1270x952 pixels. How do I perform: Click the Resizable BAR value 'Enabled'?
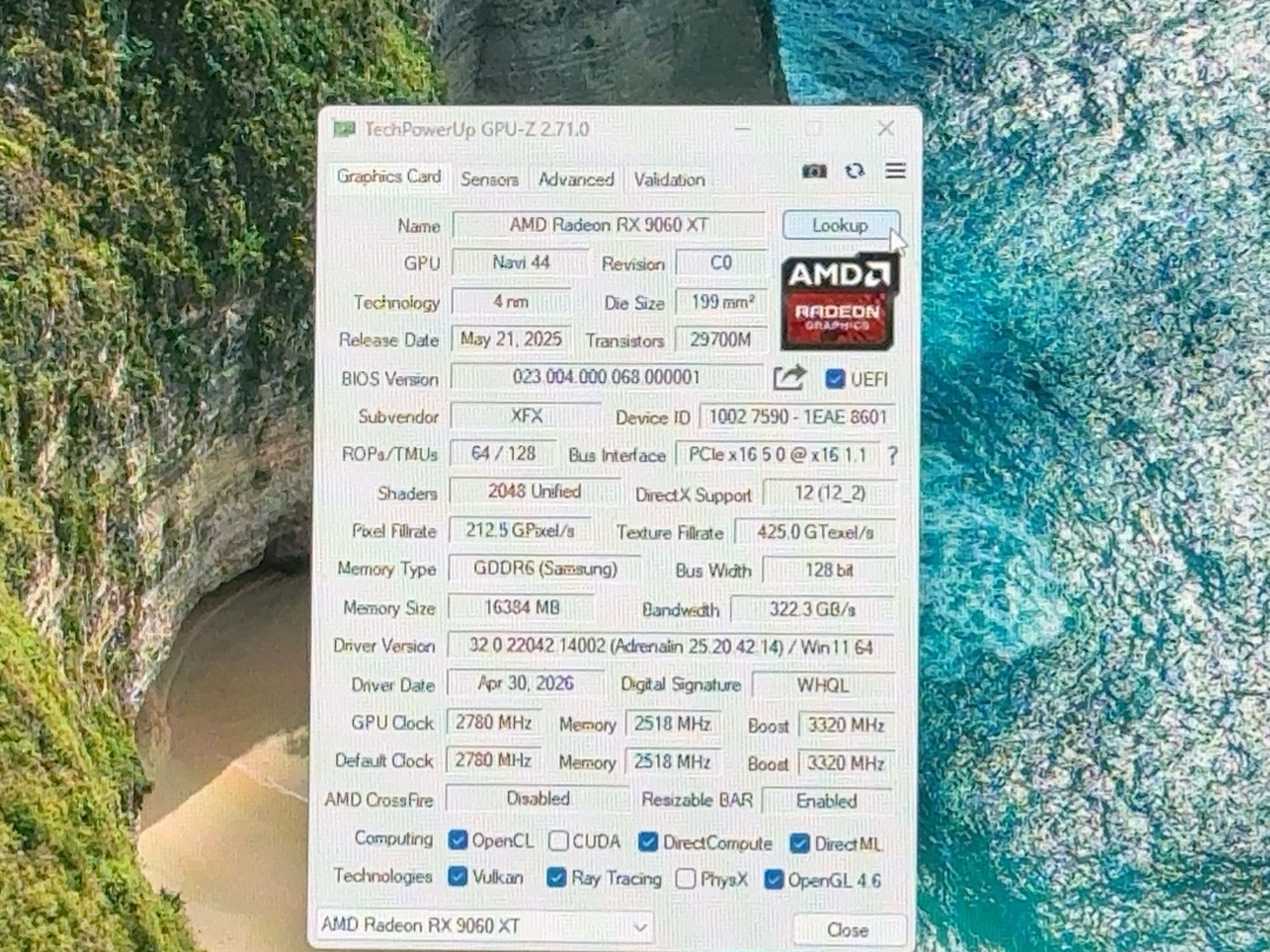click(x=827, y=801)
